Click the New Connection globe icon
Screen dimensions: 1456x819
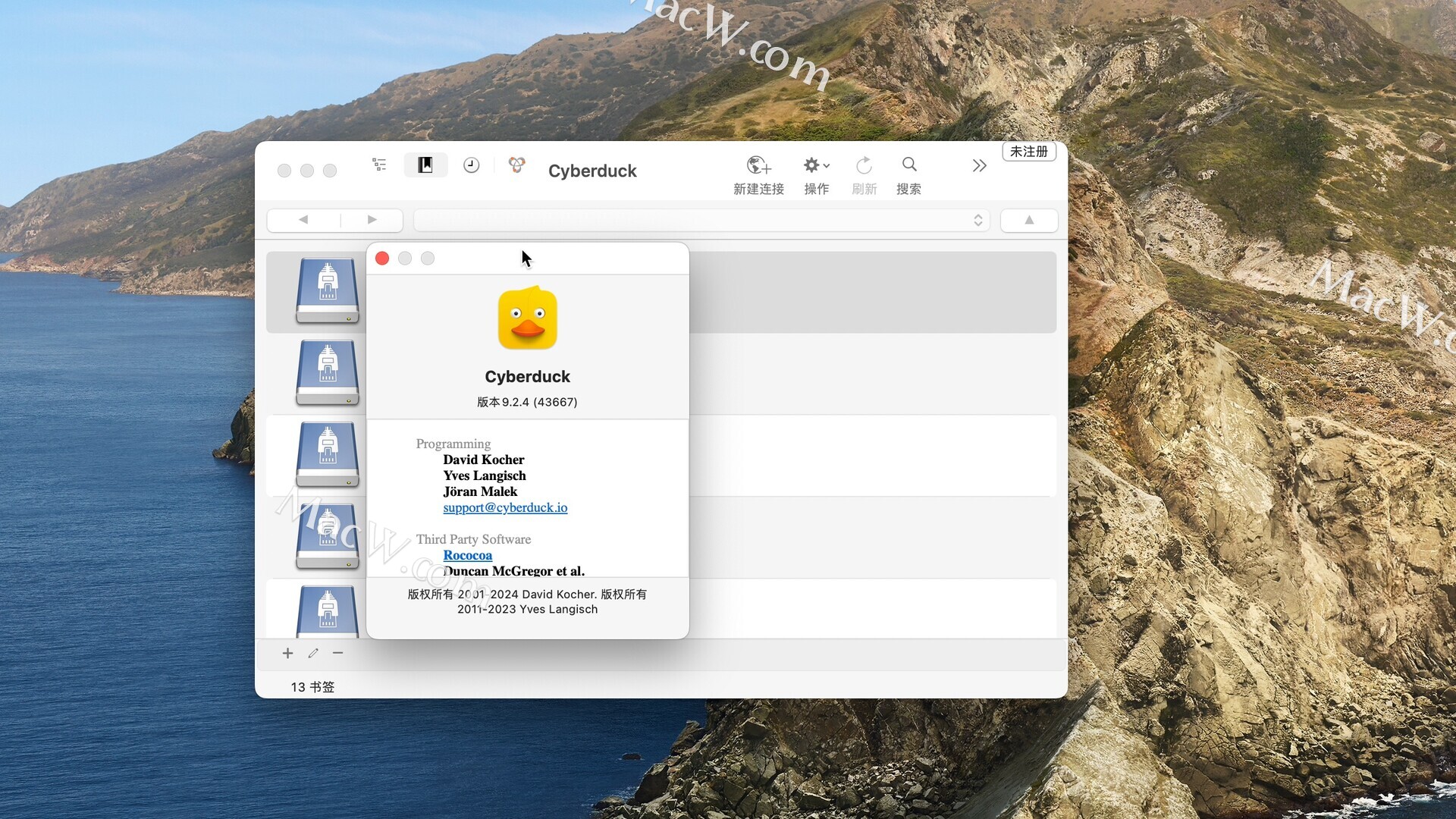(x=758, y=165)
